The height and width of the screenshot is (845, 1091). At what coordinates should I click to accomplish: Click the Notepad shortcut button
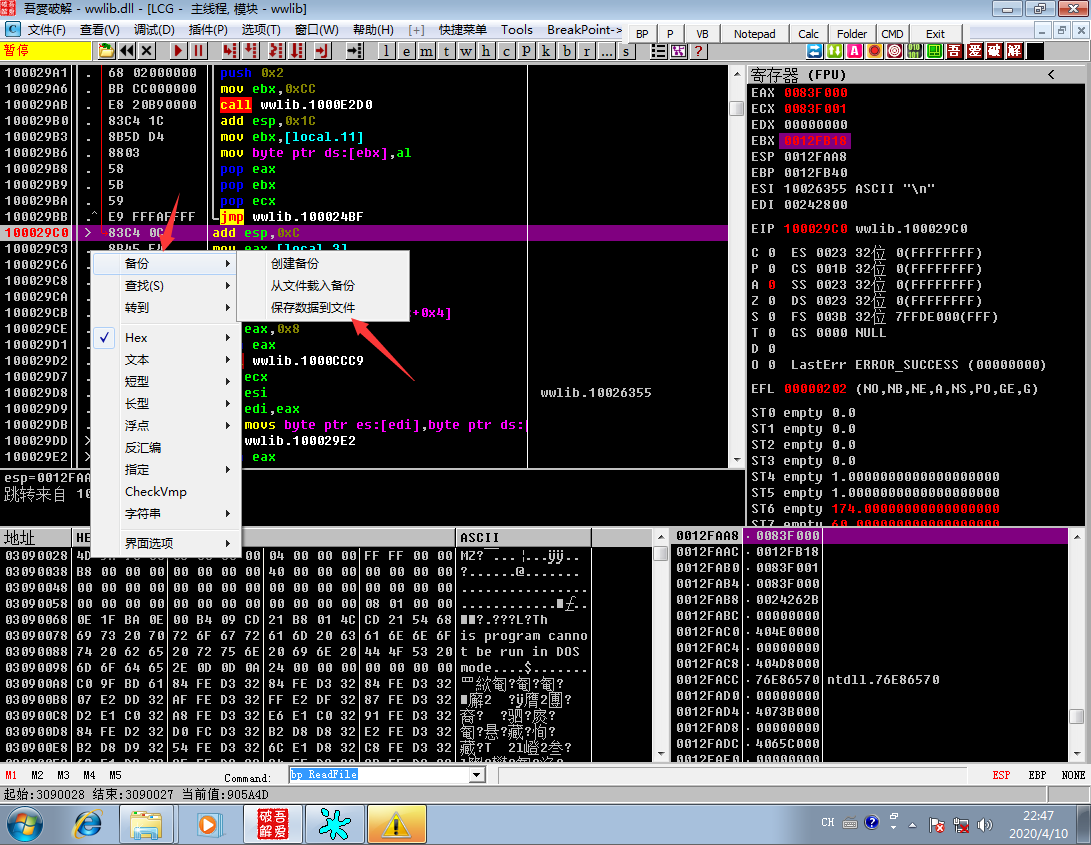point(754,34)
